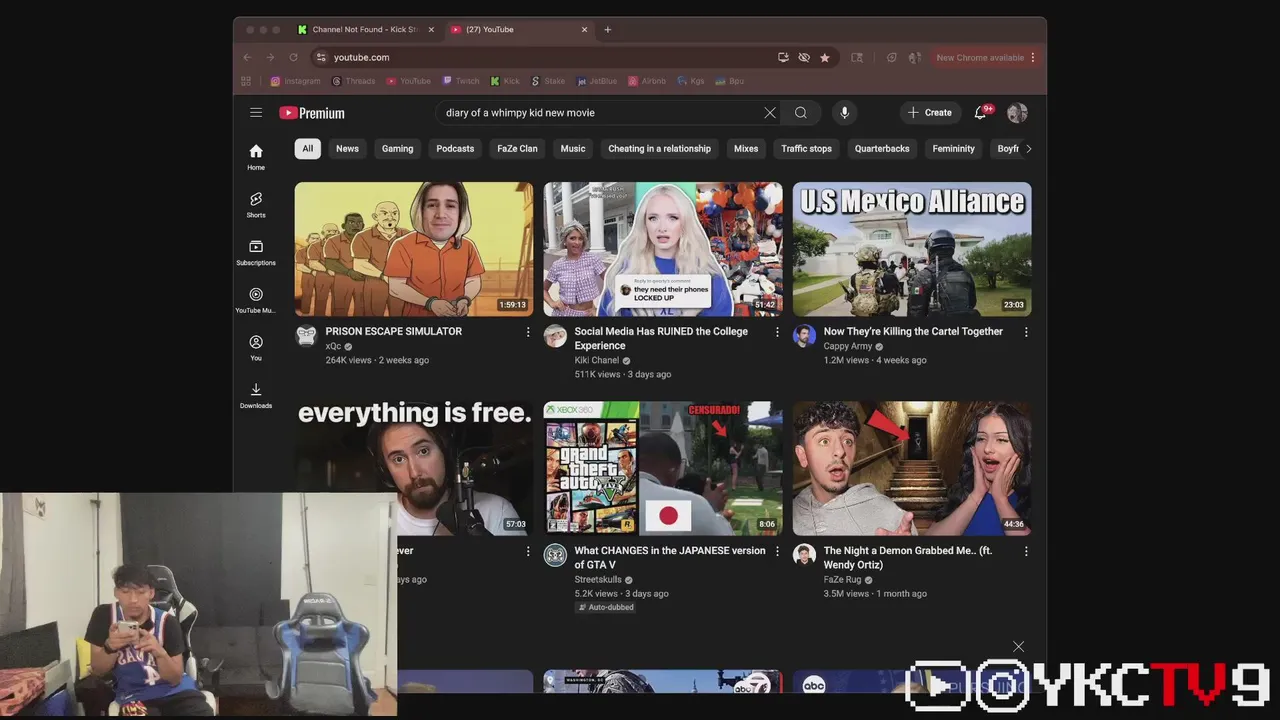The image size is (1280, 720).
Task: Select the News filter chip
Action: [x=347, y=149]
